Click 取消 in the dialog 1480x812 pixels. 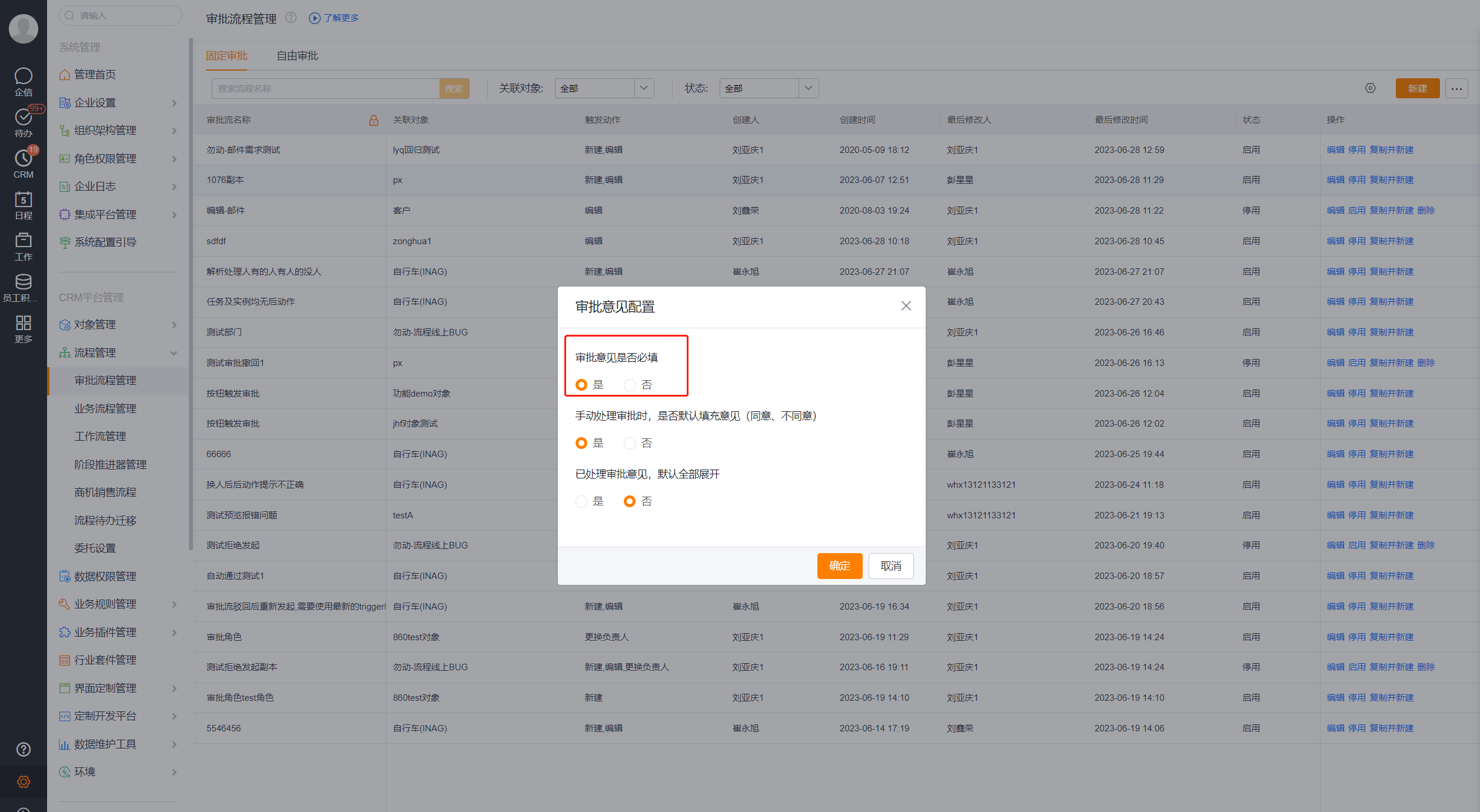pos(891,566)
